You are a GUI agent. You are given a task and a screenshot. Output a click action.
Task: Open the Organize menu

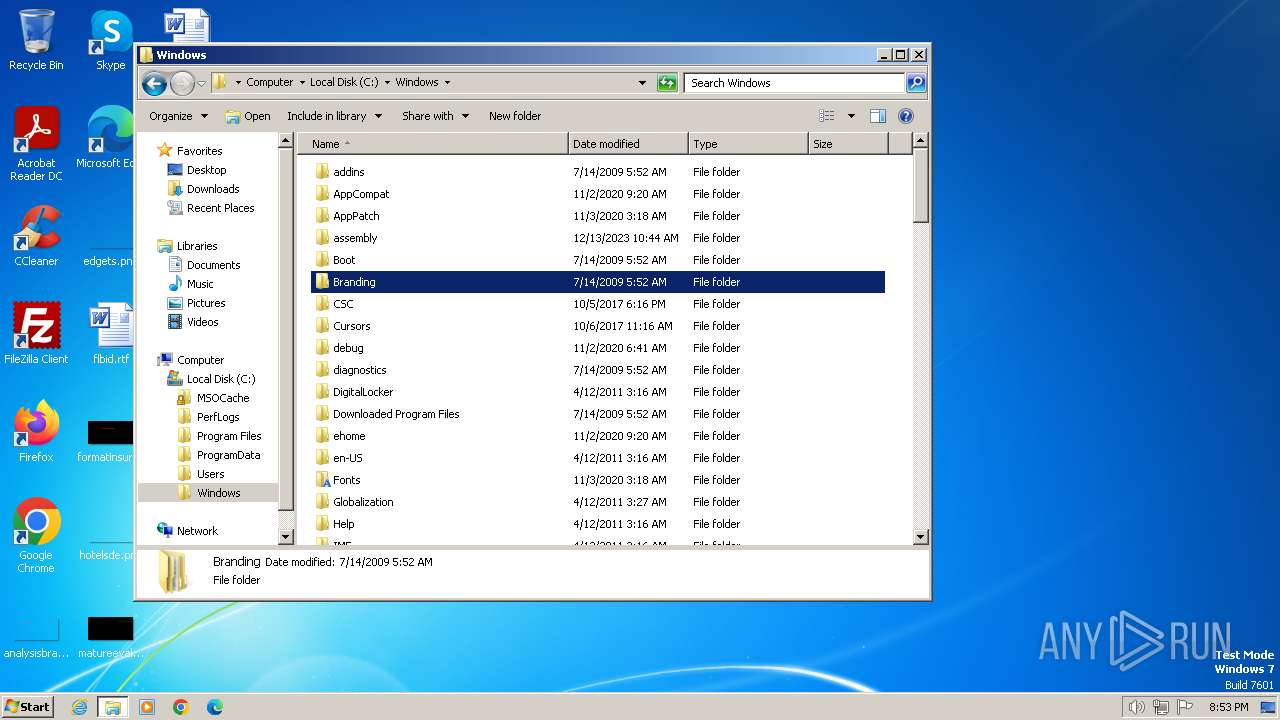coord(178,116)
